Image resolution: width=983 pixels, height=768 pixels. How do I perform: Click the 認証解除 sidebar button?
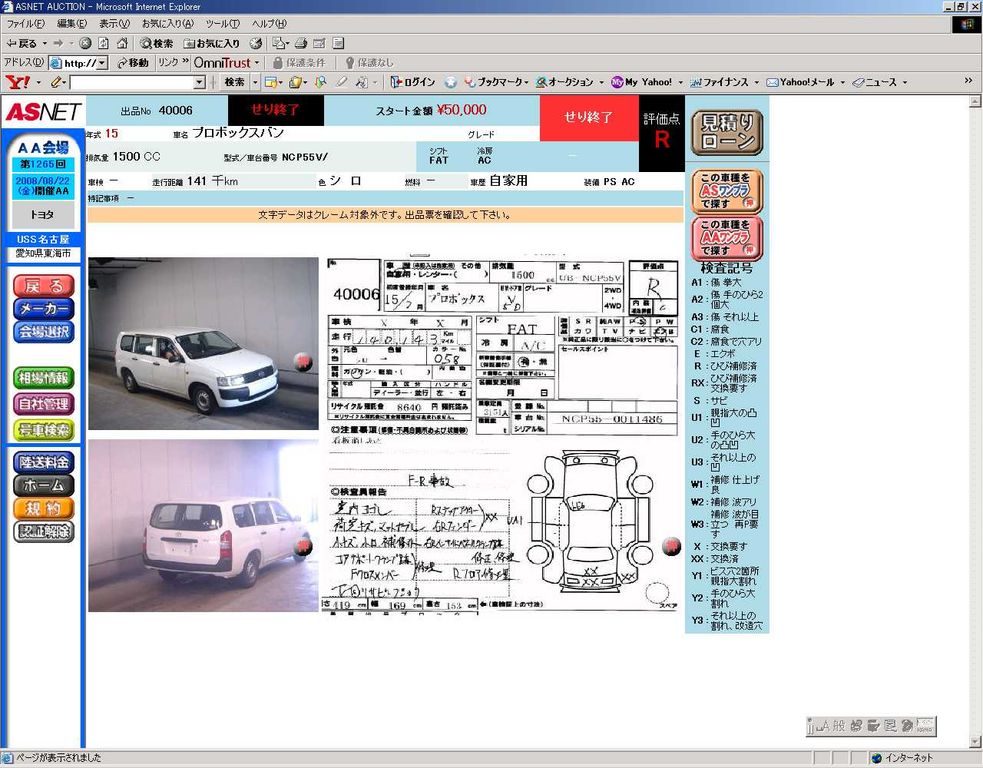pos(44,532)
